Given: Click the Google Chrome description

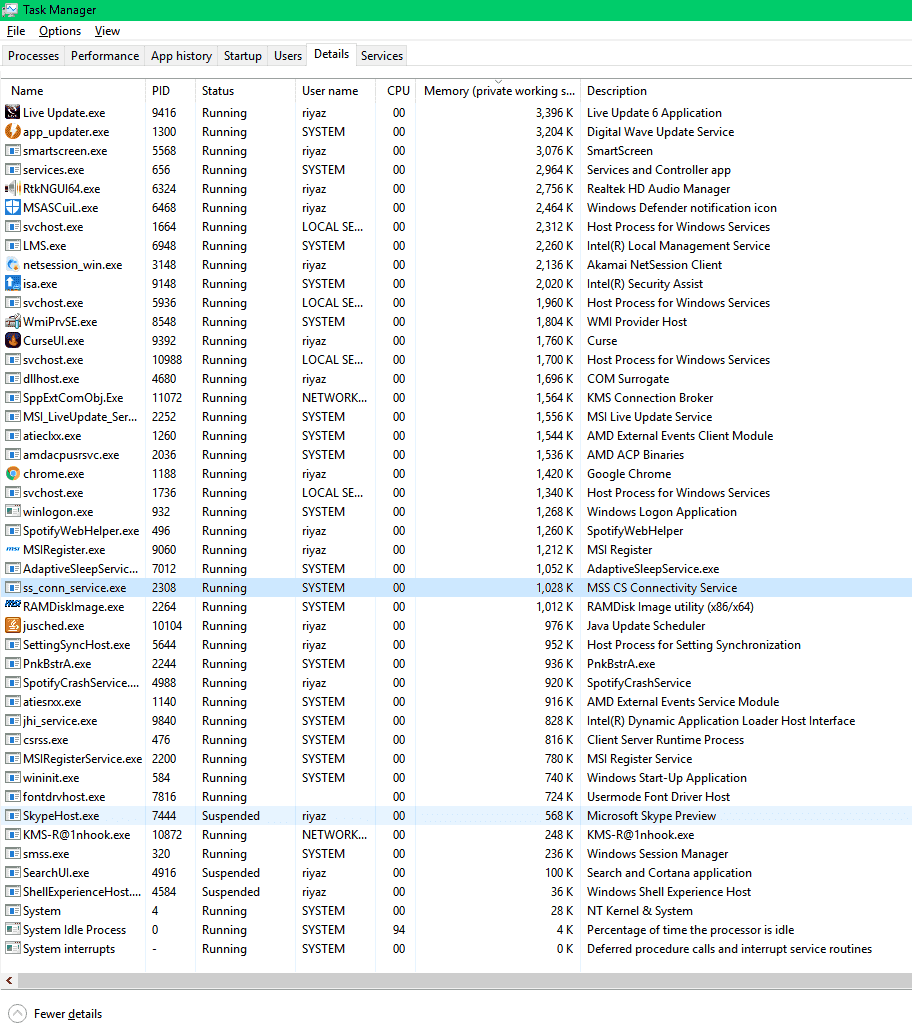Looking at the screenshot, I should (x=629, y=473).
